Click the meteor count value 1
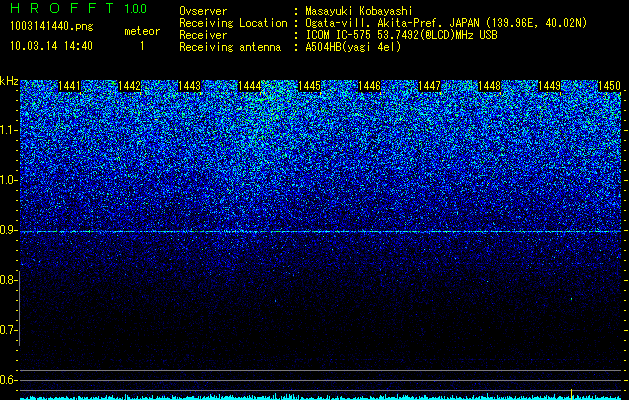This screenshot has height=400, width=629. (x=142, y=46)
